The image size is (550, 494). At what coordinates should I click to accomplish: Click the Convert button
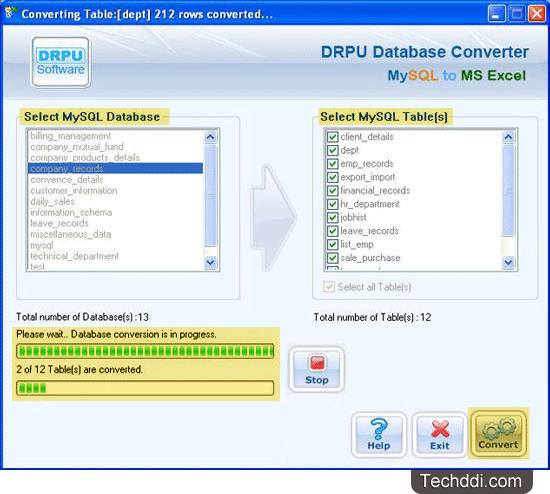tap(498, 434)
